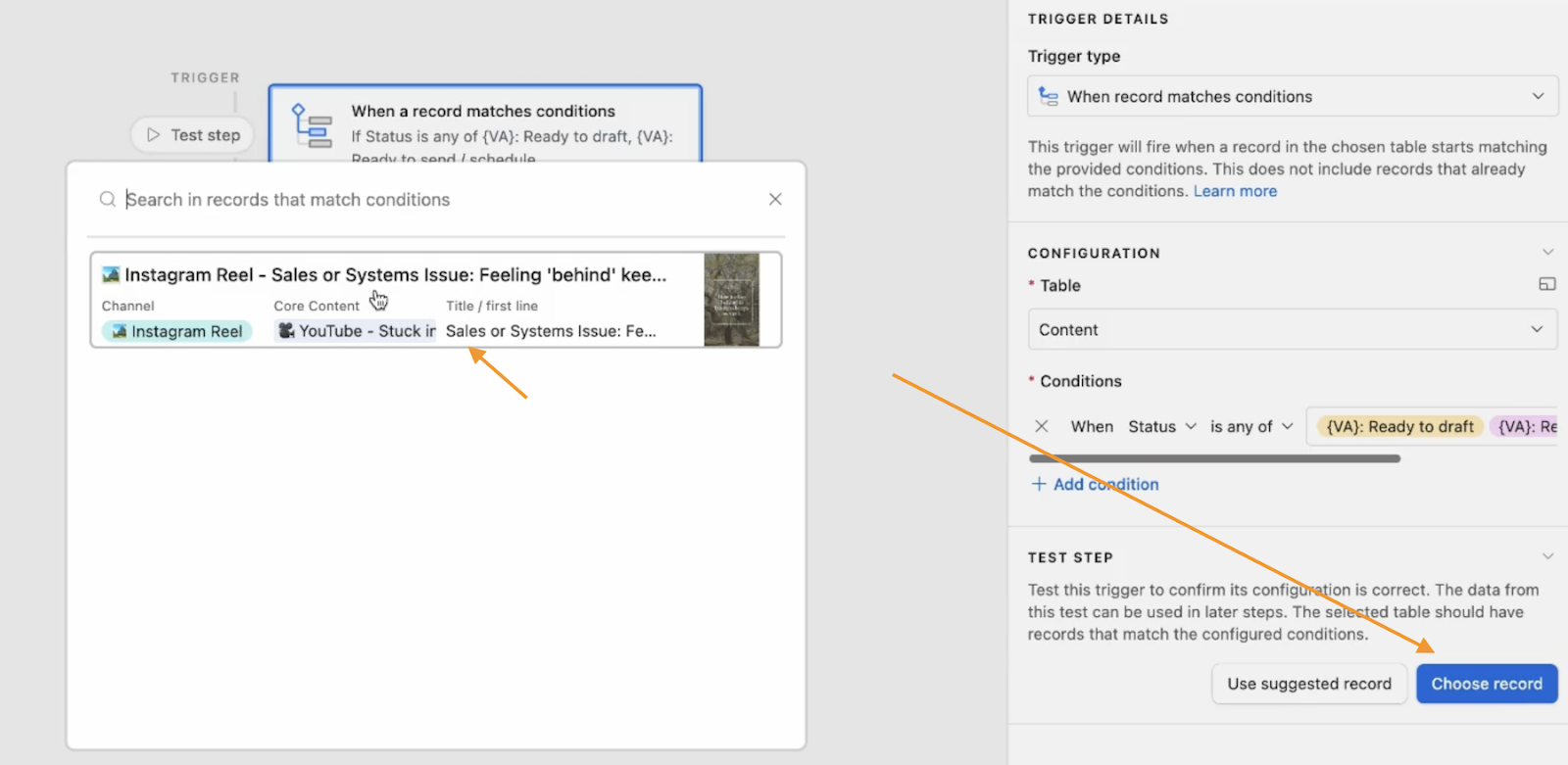The height and width of the screenshot is (765, 1568).
Task: Click the Choose record button
Action: 1486,684
